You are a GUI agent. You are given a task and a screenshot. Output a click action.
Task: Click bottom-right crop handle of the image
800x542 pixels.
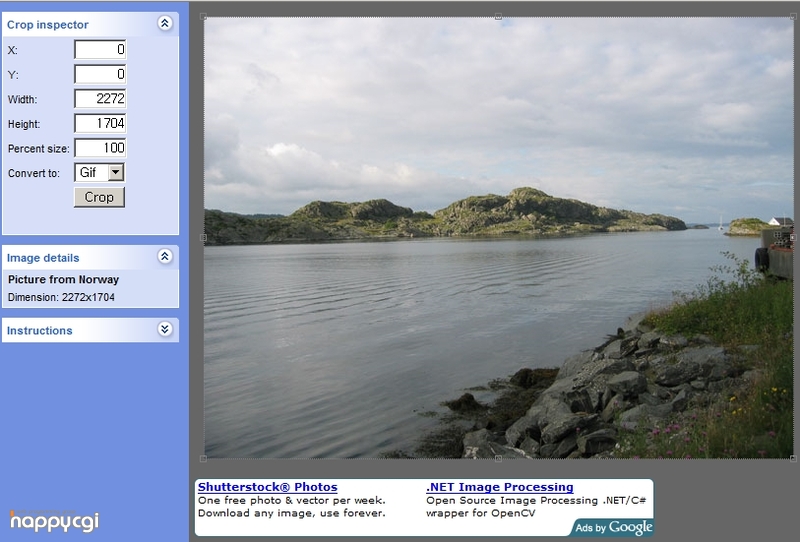[793, 459]
